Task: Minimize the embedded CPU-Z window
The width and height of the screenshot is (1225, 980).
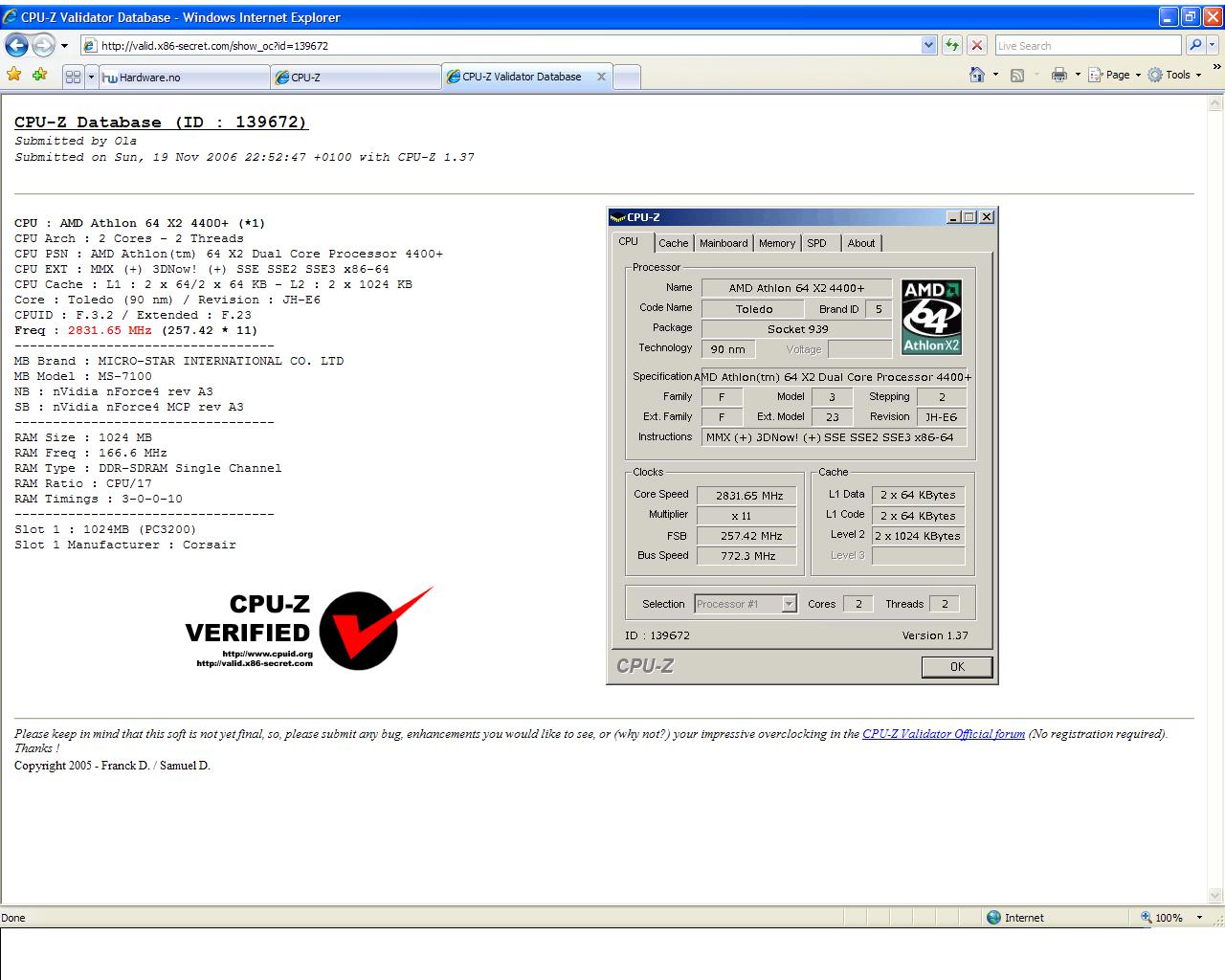Action: tap(953, 217)
